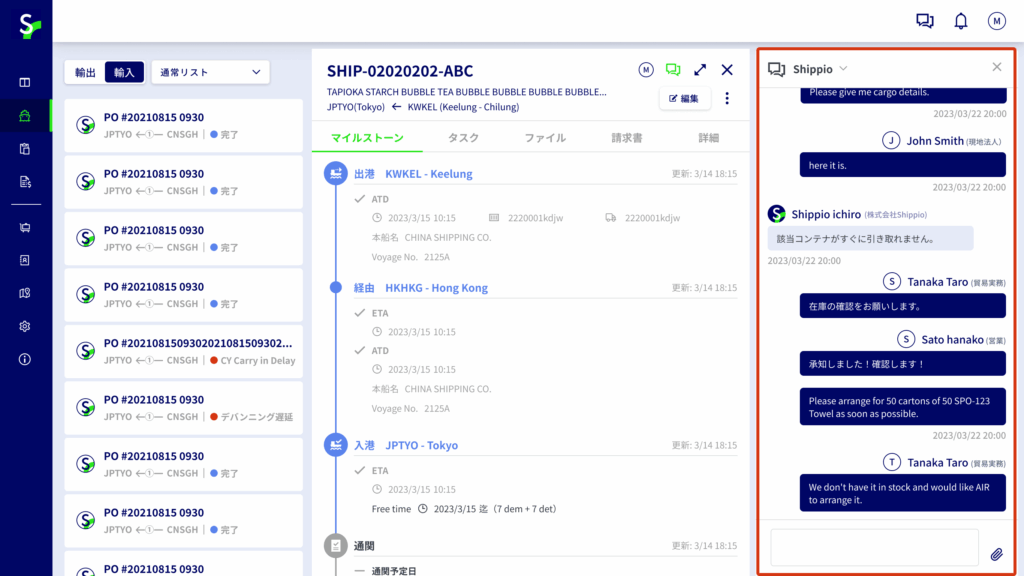Click the 編集 edit button

coord(684,98)
